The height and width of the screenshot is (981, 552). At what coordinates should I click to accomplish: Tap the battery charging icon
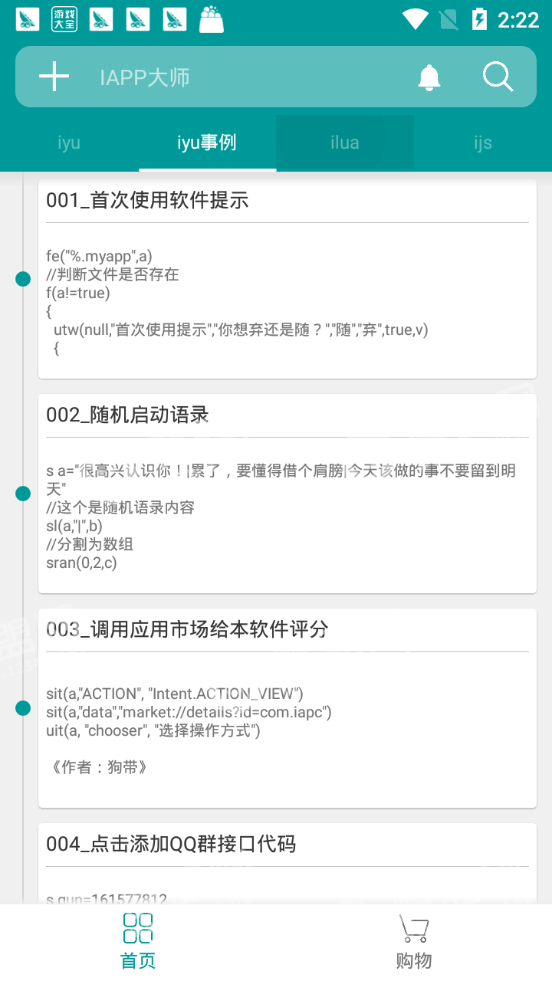coord(479,19)
